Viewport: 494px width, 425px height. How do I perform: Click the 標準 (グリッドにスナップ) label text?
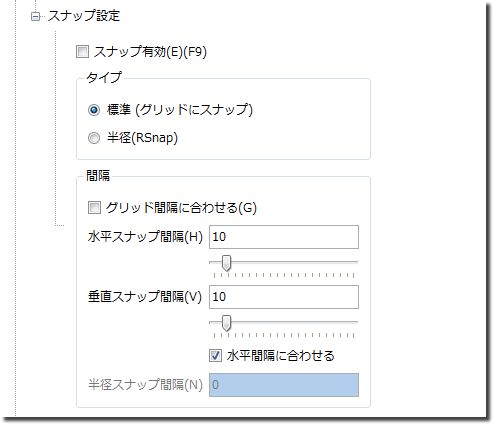click(180, 110)
